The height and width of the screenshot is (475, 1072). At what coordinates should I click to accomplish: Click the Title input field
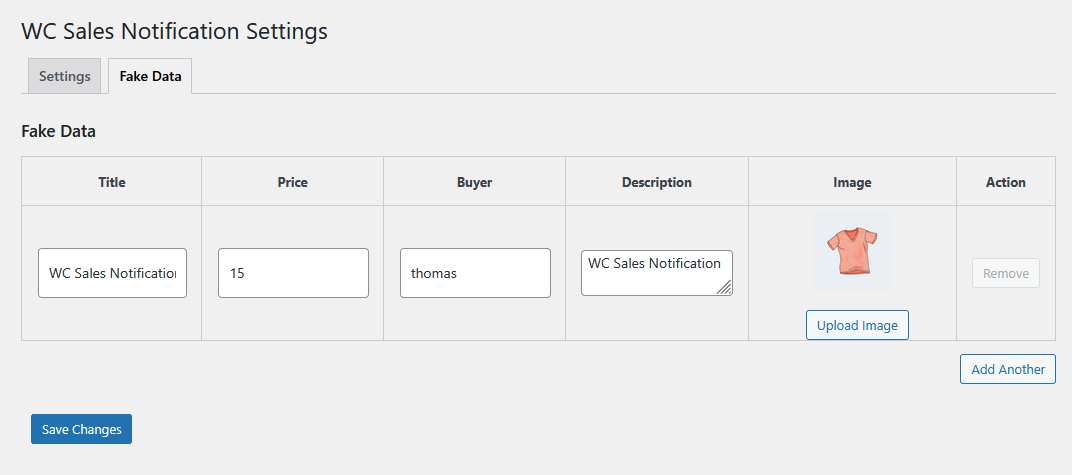(112, 273)
